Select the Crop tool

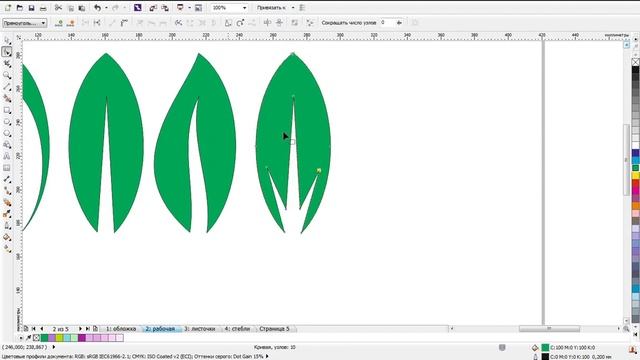pos(7,64)
